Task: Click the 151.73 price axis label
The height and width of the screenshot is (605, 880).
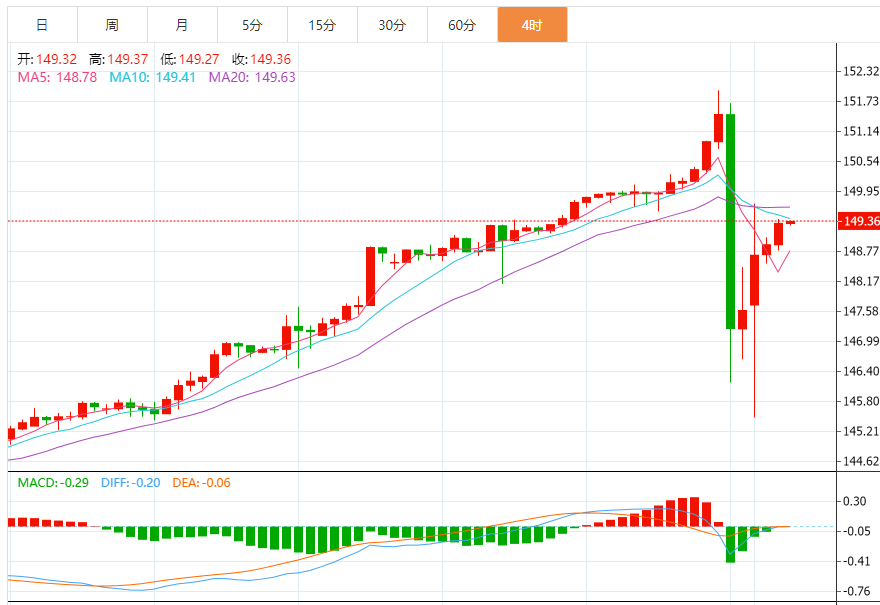Action: coord(861,101)
